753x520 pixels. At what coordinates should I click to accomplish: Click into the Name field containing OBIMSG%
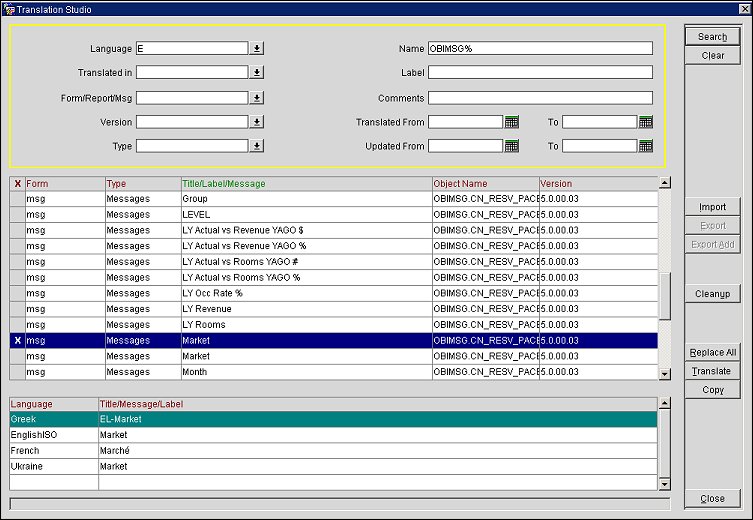[x=539, y=48]
